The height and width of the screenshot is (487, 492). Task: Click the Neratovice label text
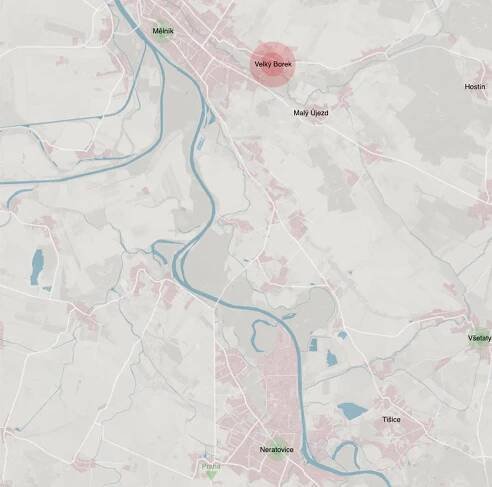click(x=276, y=450)
